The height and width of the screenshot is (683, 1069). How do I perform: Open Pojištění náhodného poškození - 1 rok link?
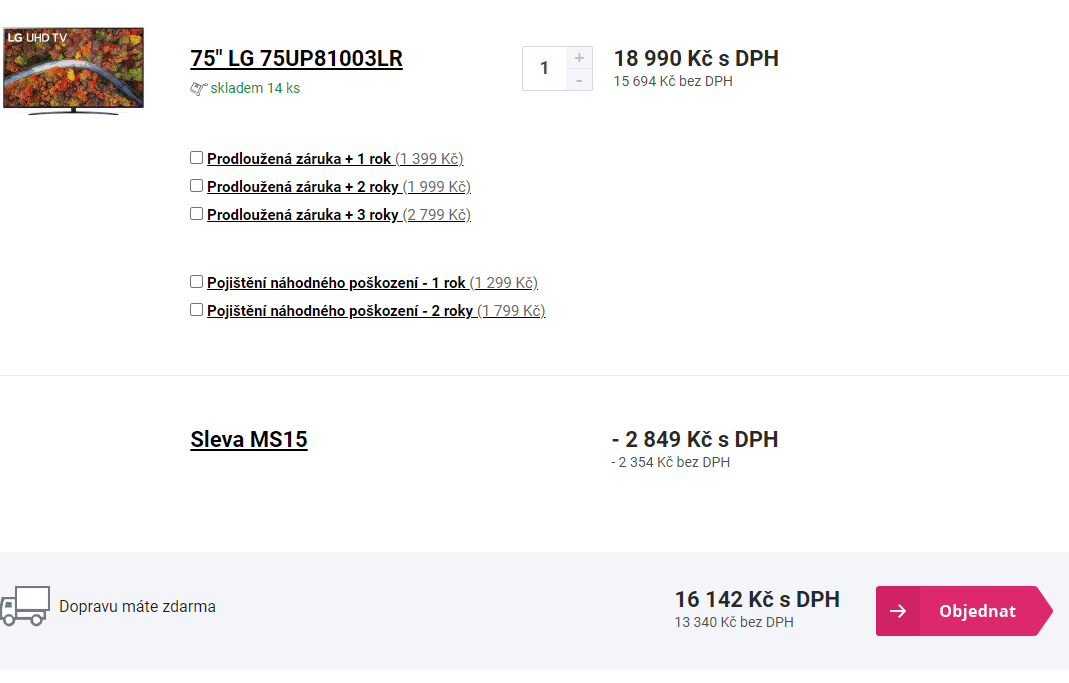pyautogui.click(x=336, y=282)
